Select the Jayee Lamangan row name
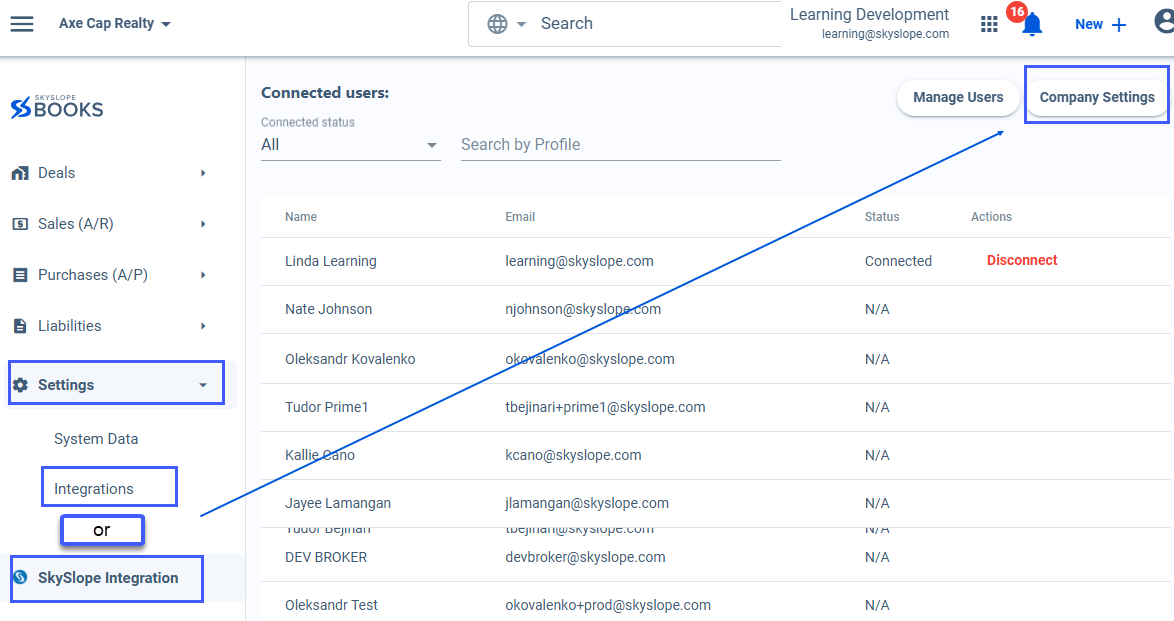 coord(338,503)
